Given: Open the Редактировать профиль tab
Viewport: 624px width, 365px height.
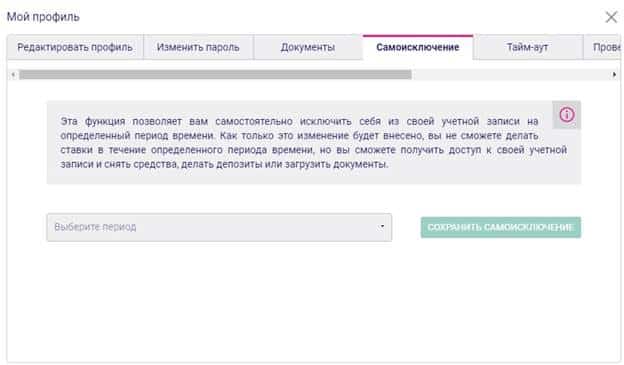Looking at the screenshot, I should tap(75, 47).
